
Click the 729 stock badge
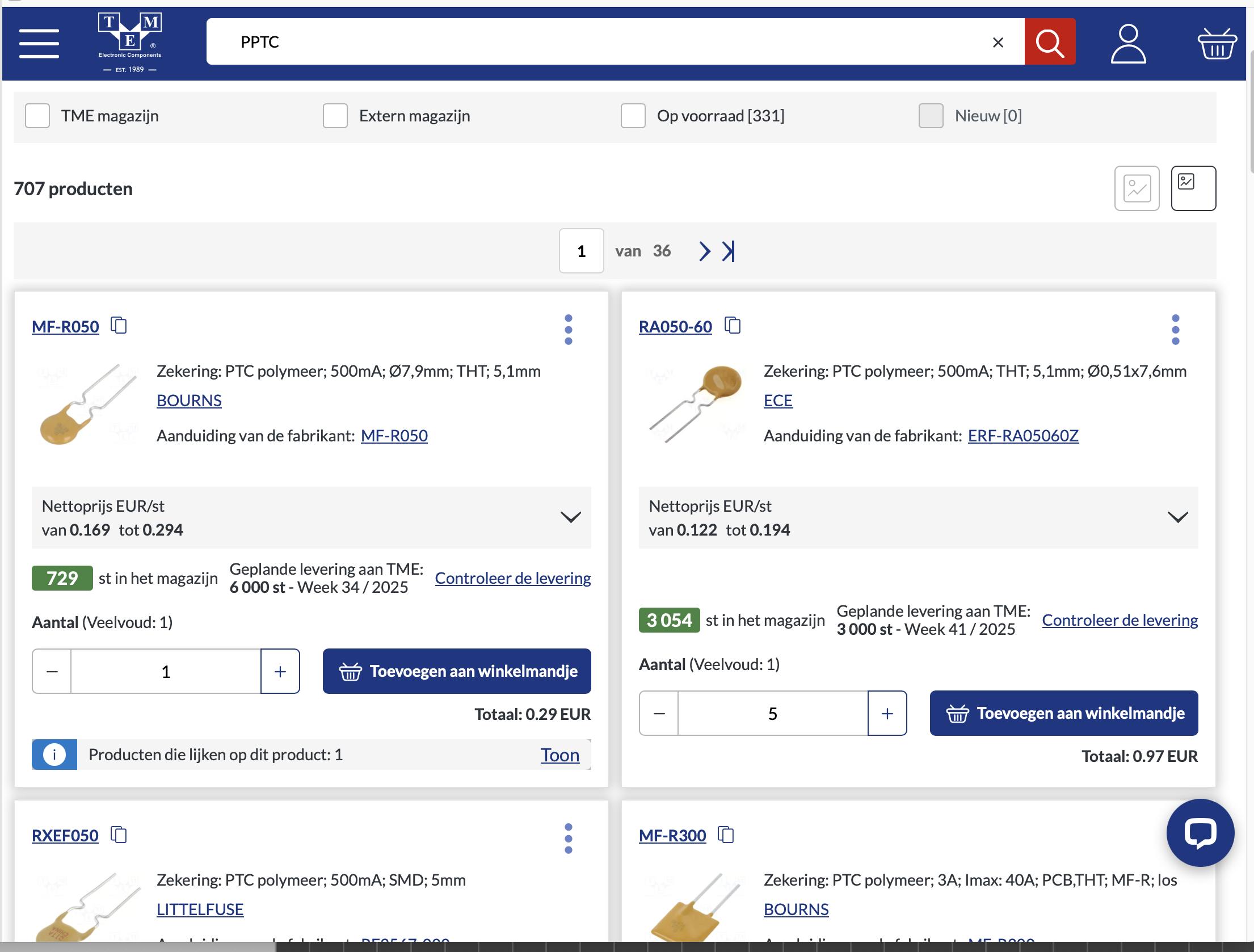click(62, 578)
